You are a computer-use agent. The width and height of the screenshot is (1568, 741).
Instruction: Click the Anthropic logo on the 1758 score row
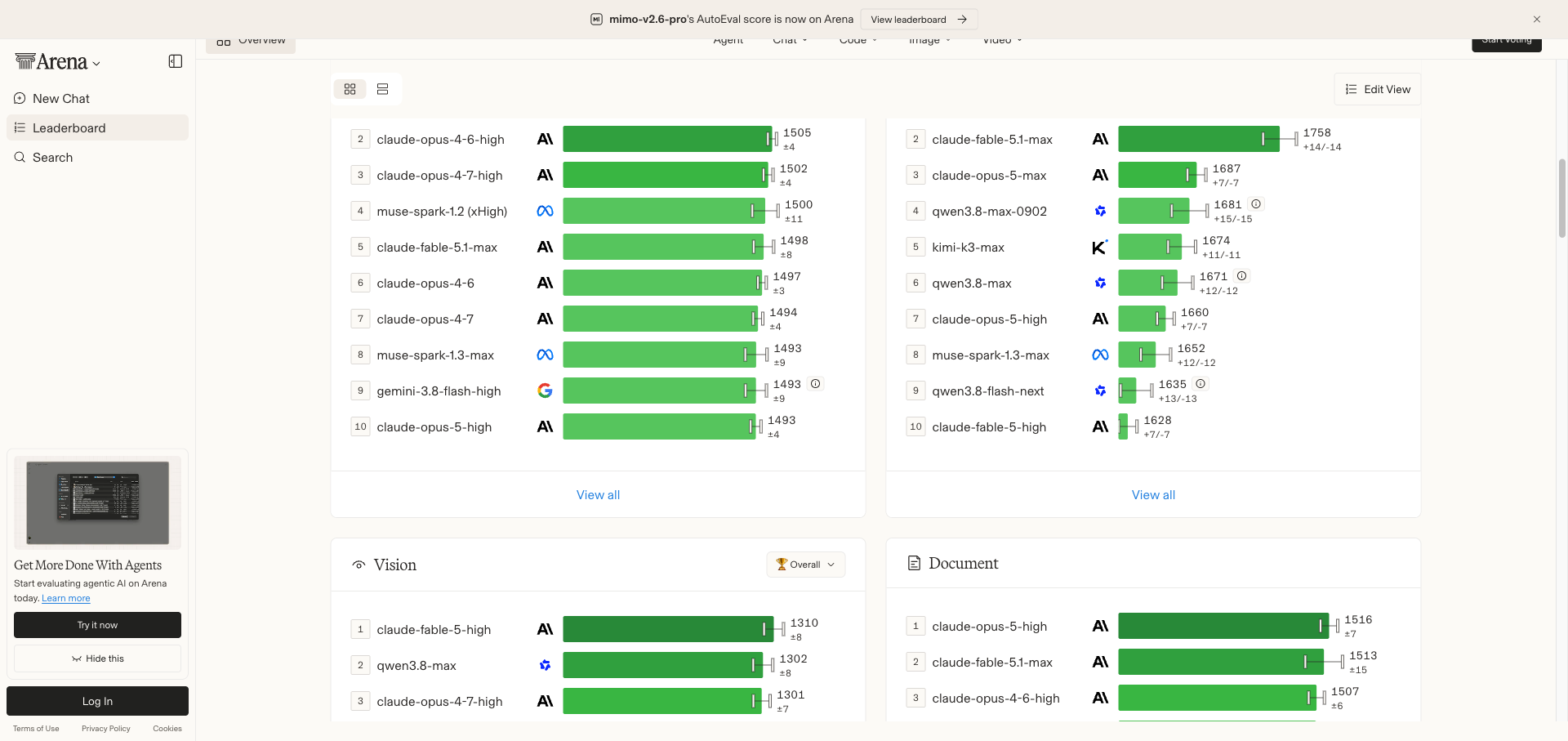[x=1100, y=140]
